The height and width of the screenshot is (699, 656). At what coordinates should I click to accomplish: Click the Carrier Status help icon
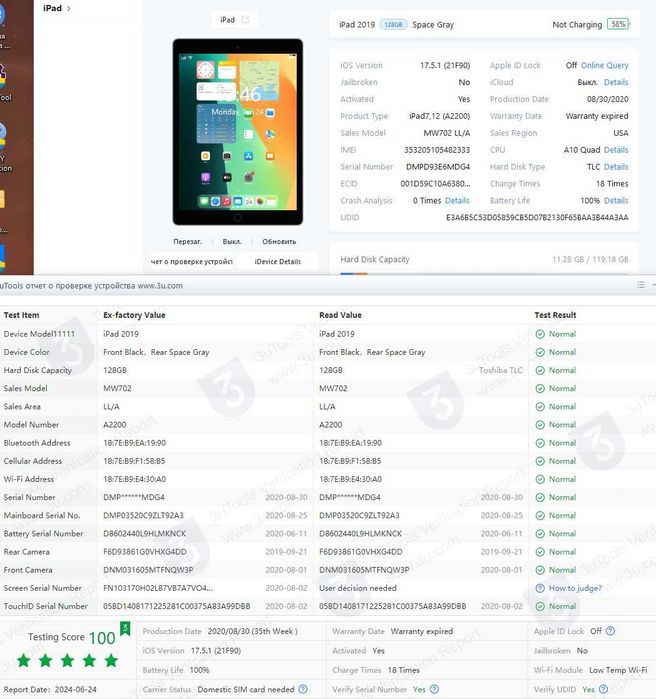pyautogui.click(x=303, y=689)
